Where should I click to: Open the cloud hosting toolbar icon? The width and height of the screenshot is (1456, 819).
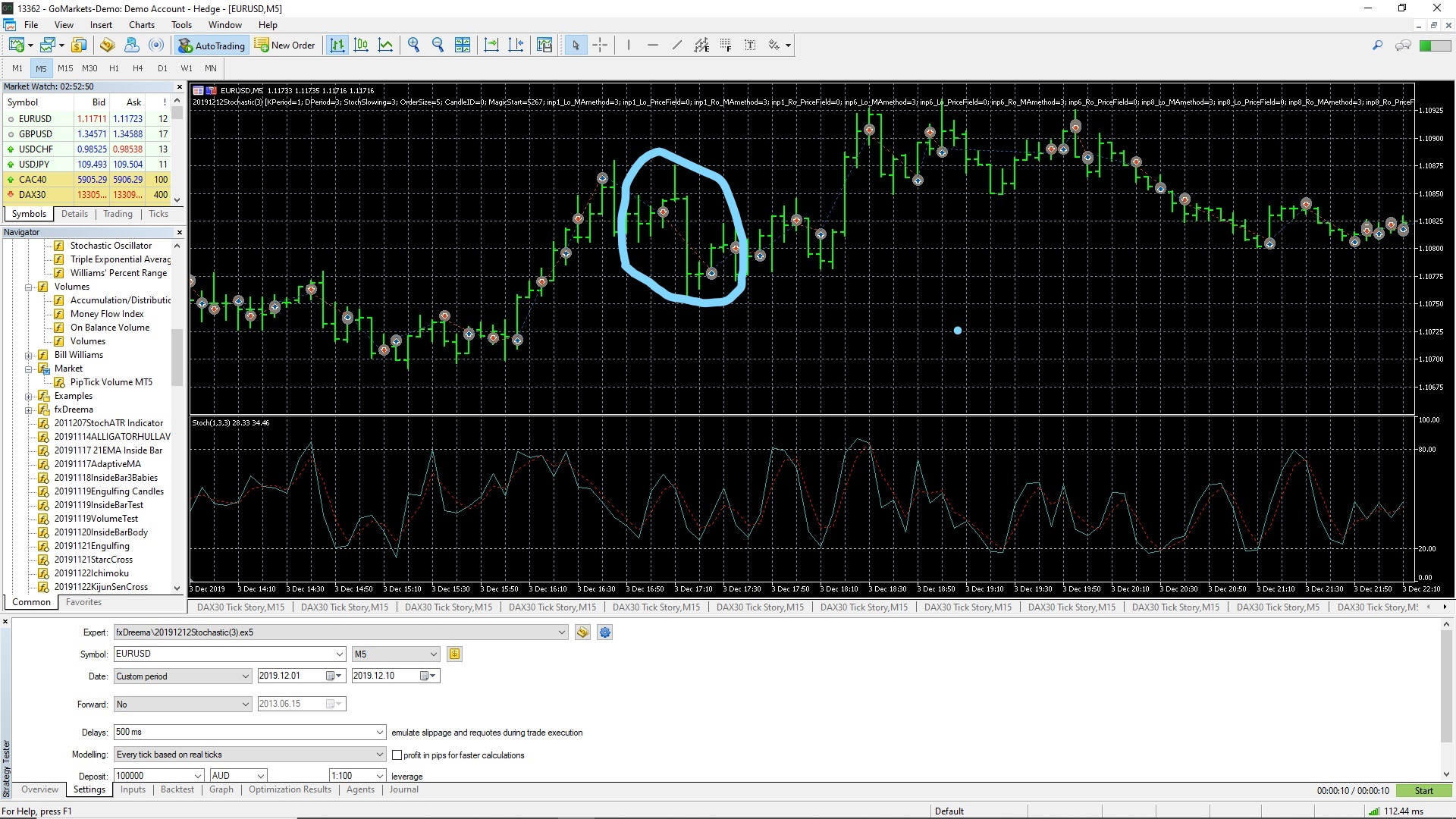131,45
